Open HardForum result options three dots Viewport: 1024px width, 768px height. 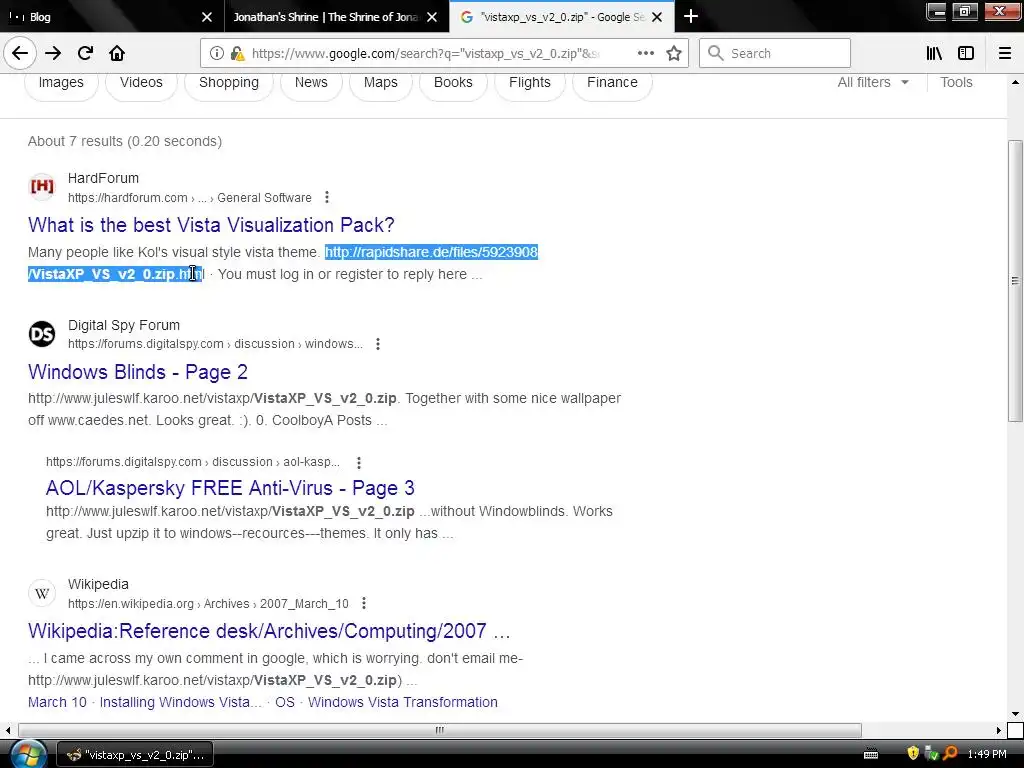tap(327, 197)
